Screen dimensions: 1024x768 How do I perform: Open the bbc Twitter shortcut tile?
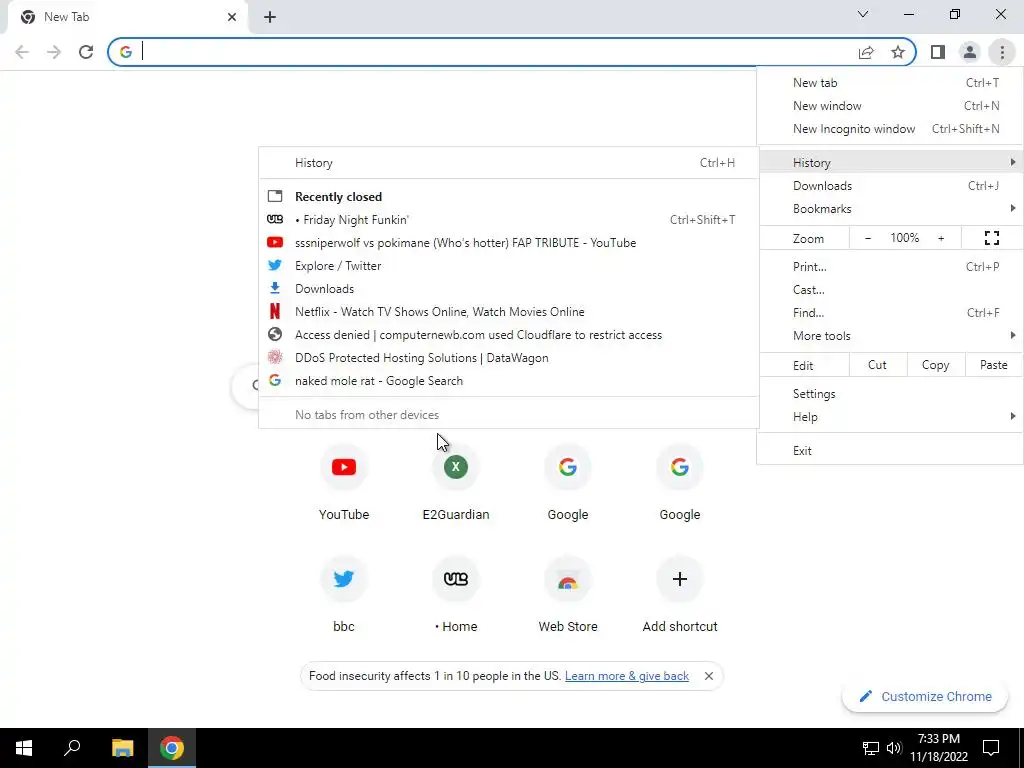(x=344, y=594)
